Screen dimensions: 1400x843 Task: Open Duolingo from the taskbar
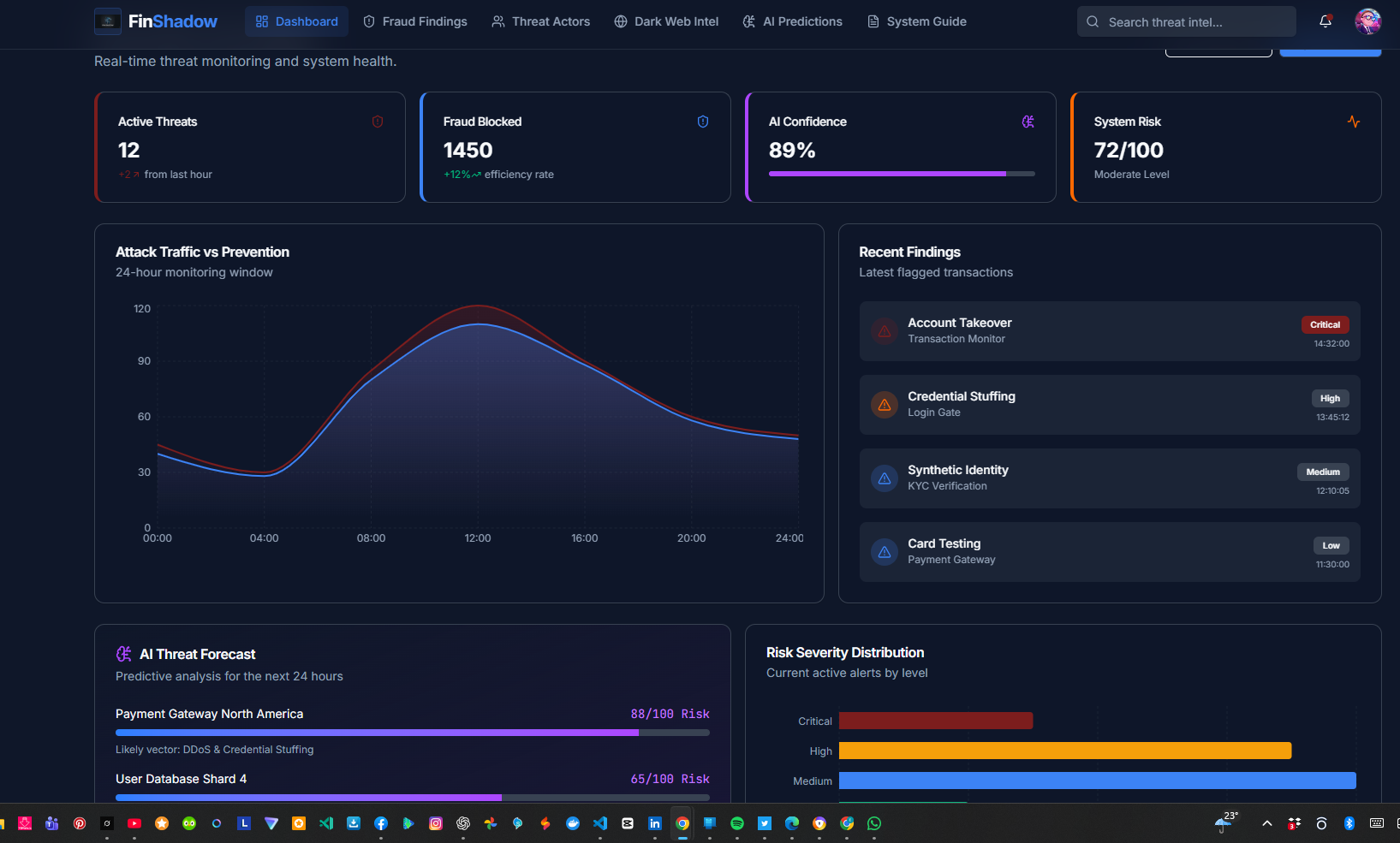[x=189, y=823]
